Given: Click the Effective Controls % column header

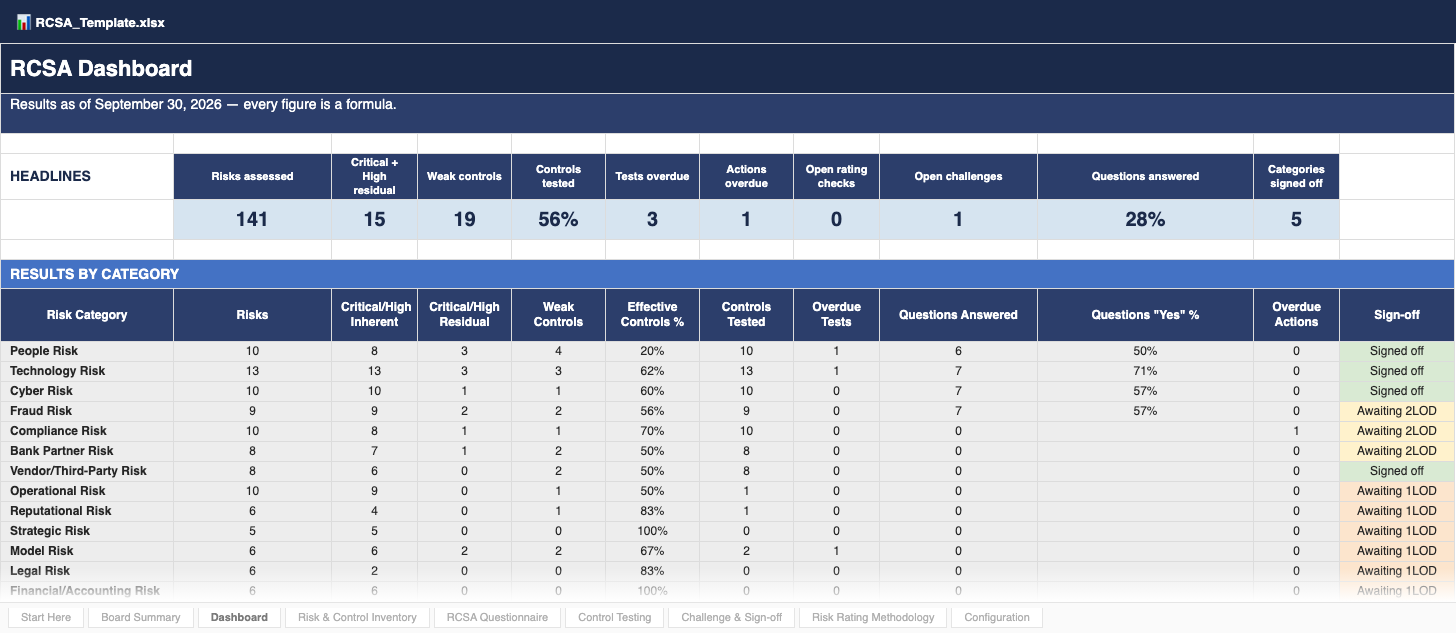Looking at the screenshot, I should [652, 315].
